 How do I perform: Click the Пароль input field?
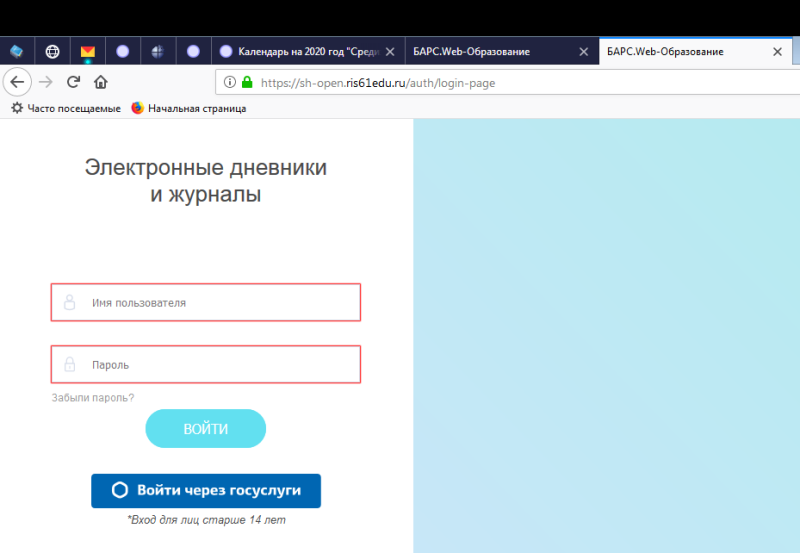click(206, 365)
